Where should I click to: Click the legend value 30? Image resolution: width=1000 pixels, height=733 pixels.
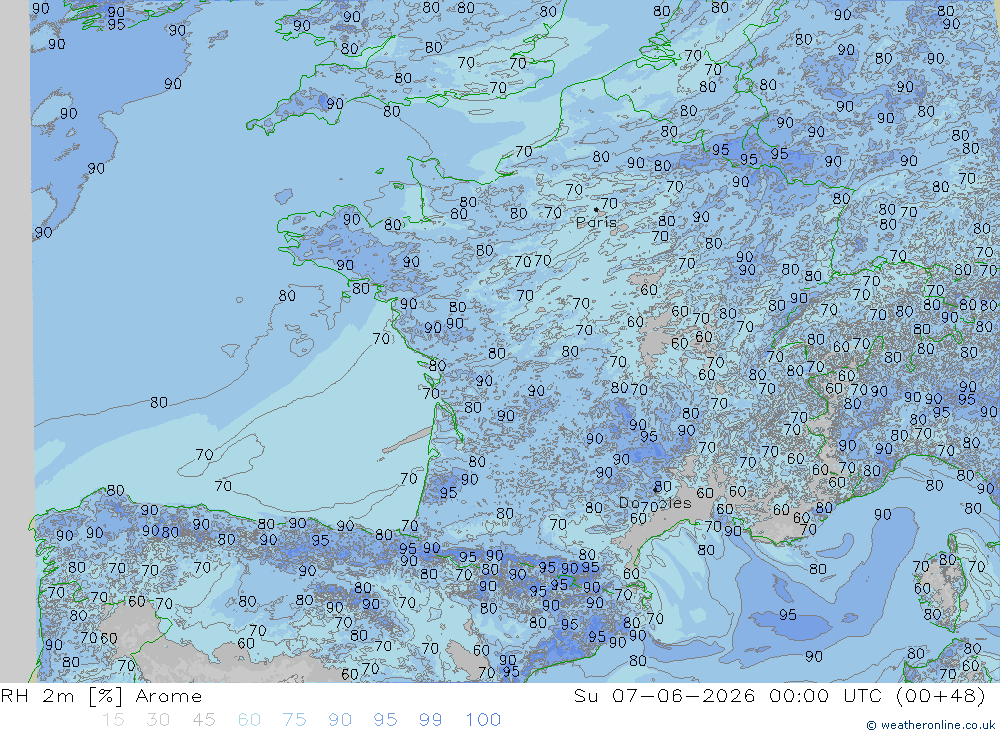pyautogui.click(x=158, y=720)
